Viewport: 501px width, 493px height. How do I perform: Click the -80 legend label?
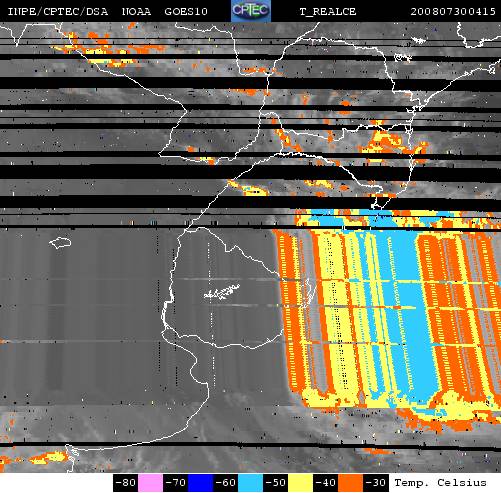tap(126, 483)
